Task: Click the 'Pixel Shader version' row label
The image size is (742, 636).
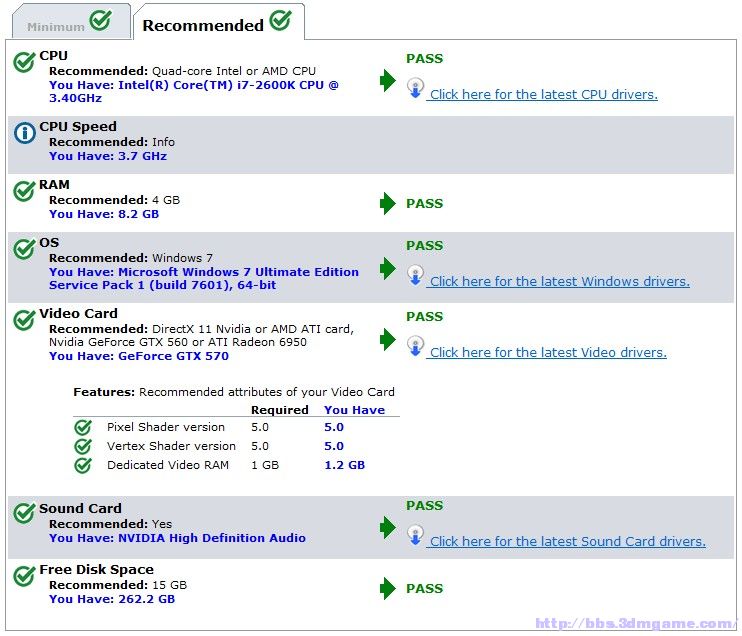Action: click(166, 427)
